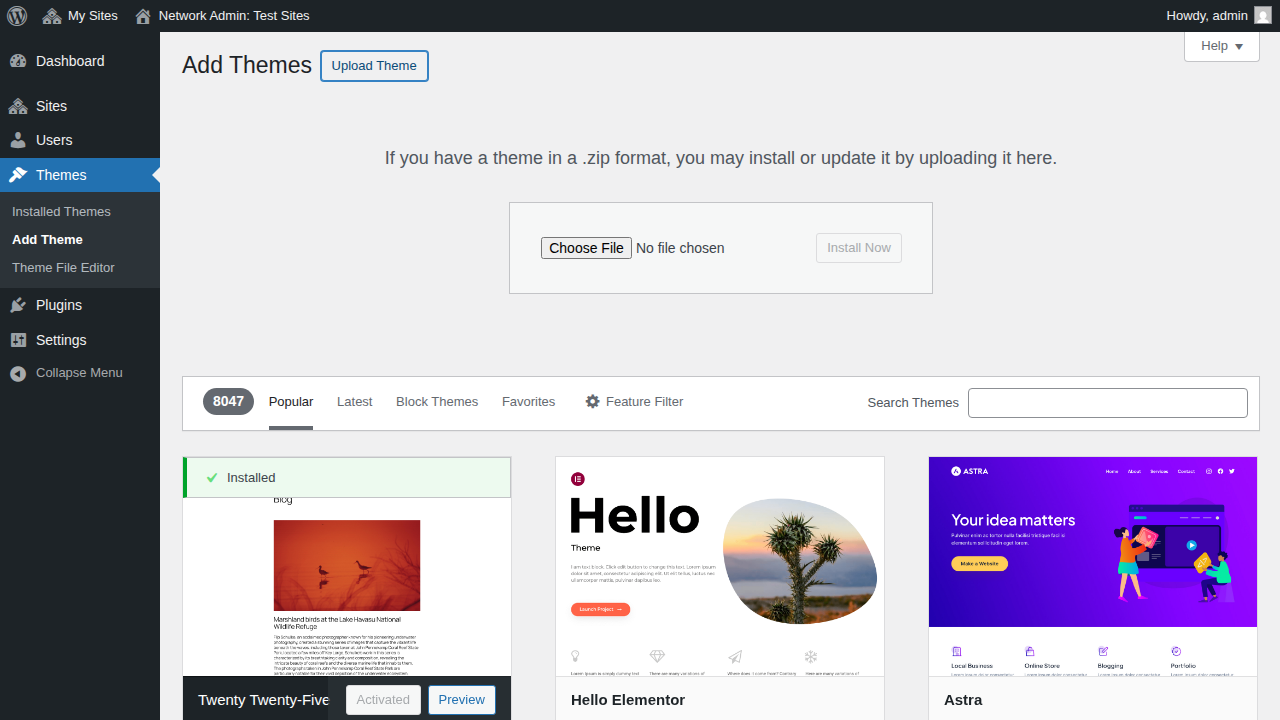
Task: Click inside the Search Themes field
Action: (x=1107, y=402)
